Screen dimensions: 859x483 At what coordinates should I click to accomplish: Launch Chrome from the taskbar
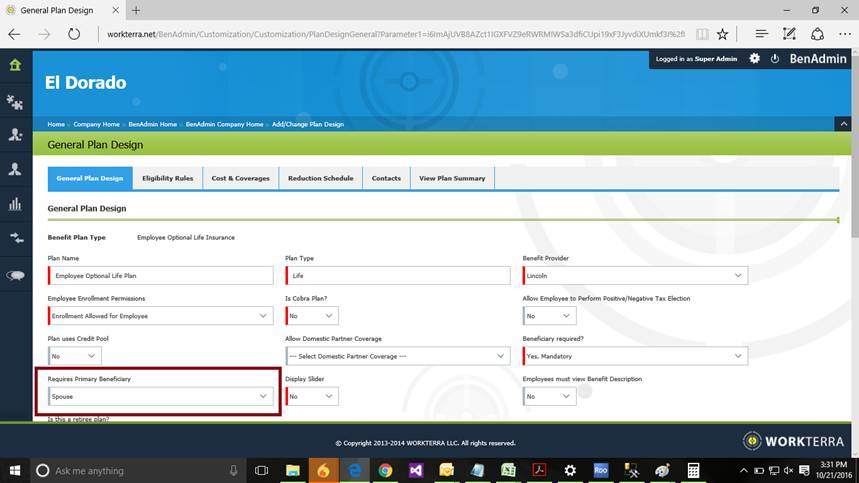(x=385, y=470)
